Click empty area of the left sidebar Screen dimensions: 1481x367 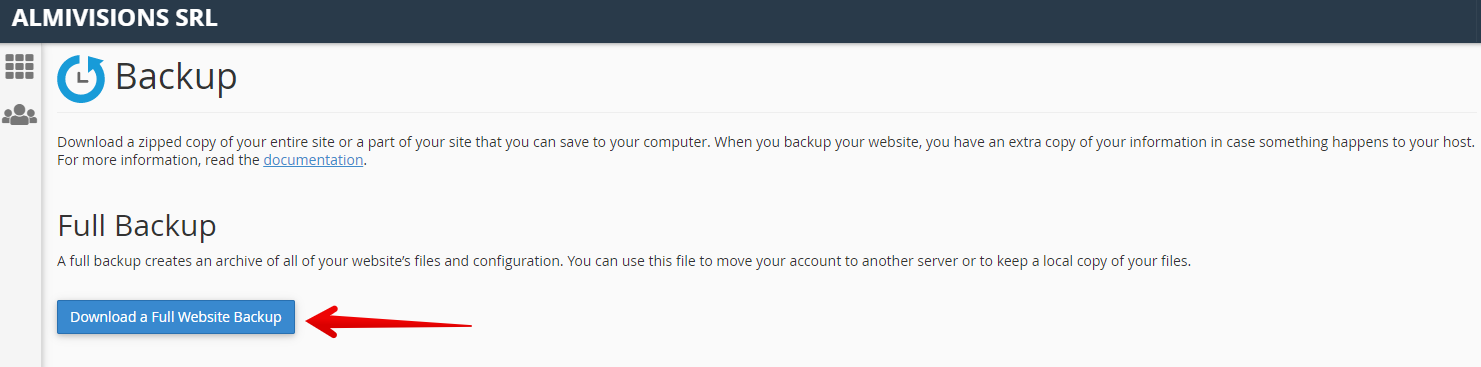[x=19, y=250]
